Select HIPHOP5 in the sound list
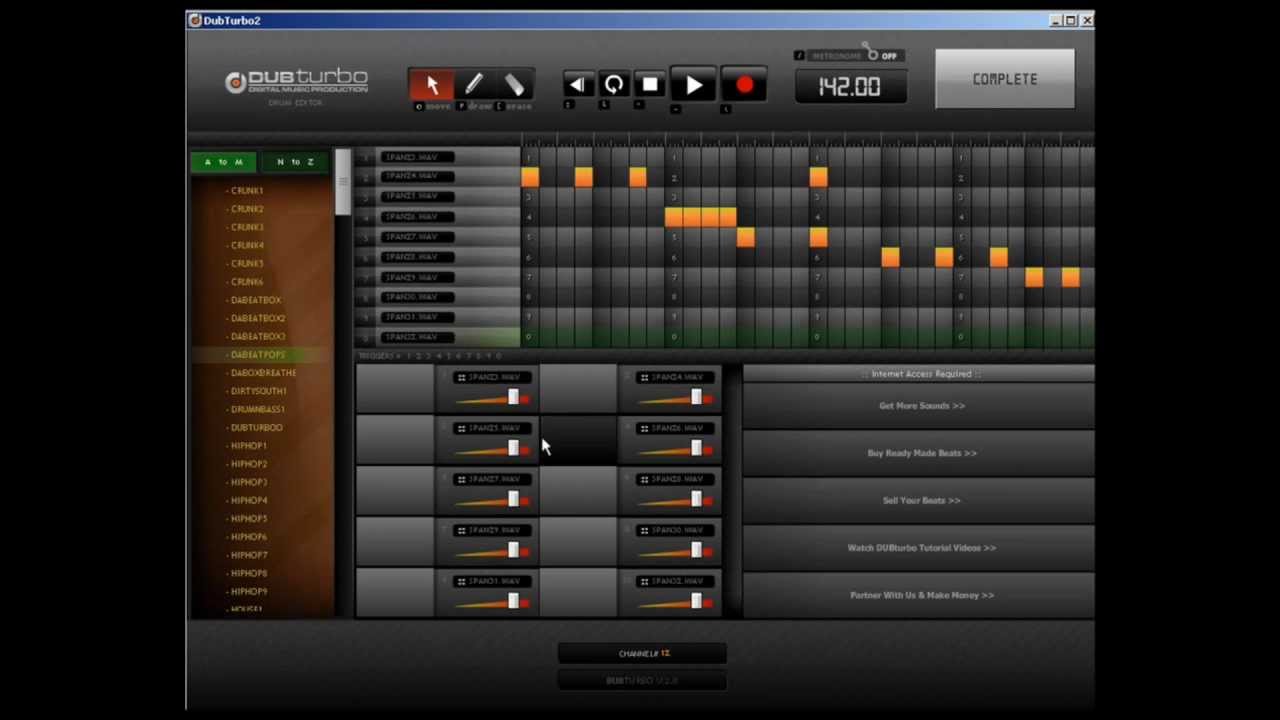1280x720 pixels. pos(248,518)
